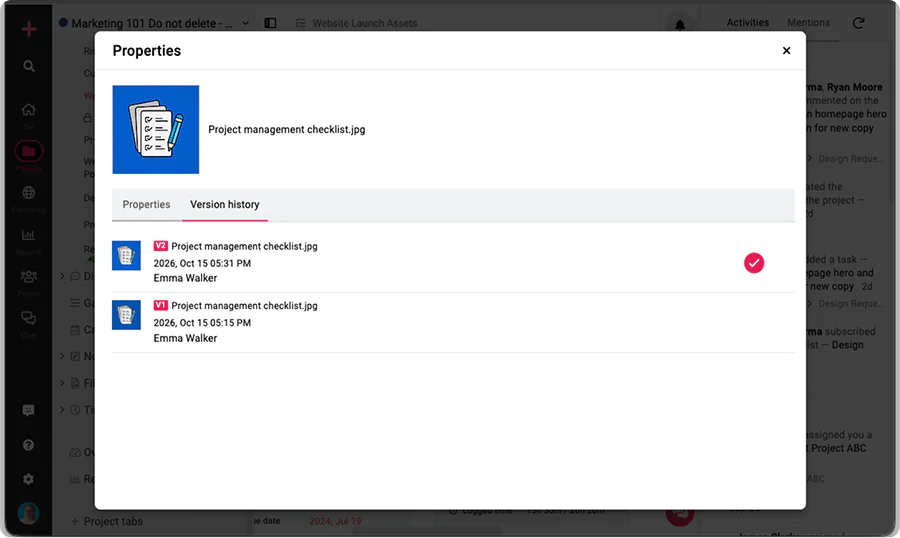Click Emma Walker under V2 version

[185, 278]
